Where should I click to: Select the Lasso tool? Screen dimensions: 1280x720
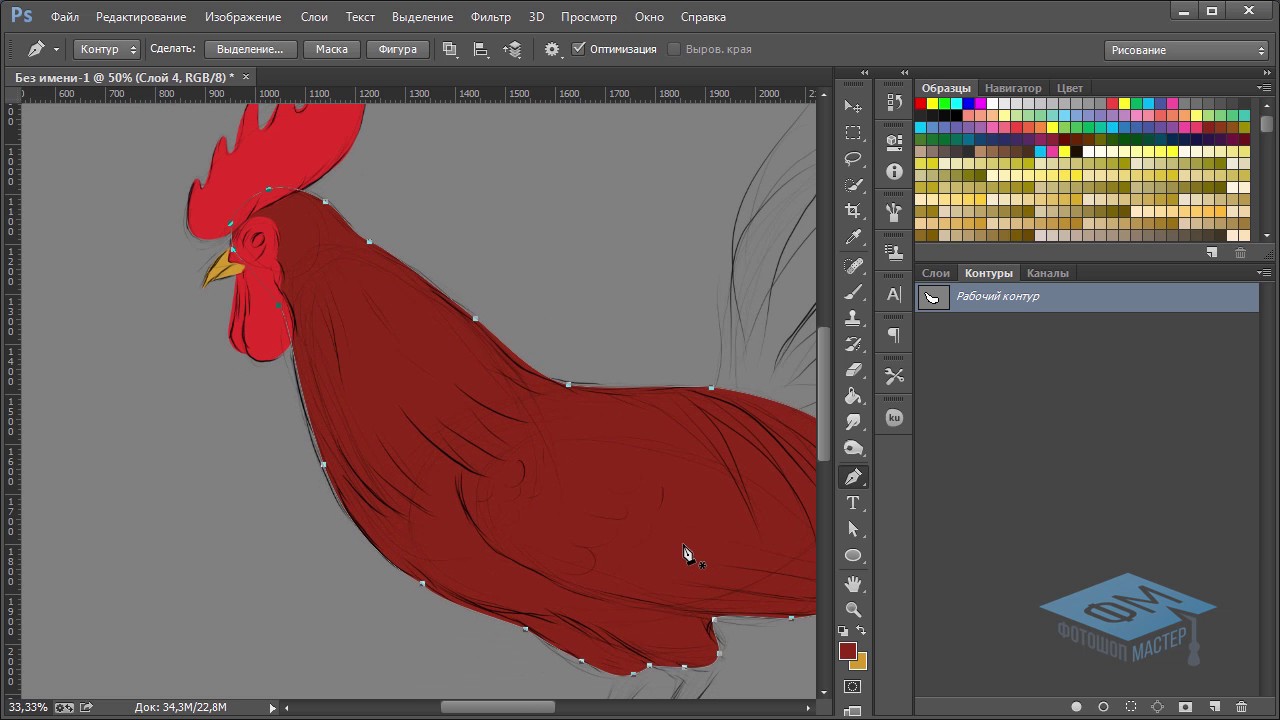click(853, 159)
